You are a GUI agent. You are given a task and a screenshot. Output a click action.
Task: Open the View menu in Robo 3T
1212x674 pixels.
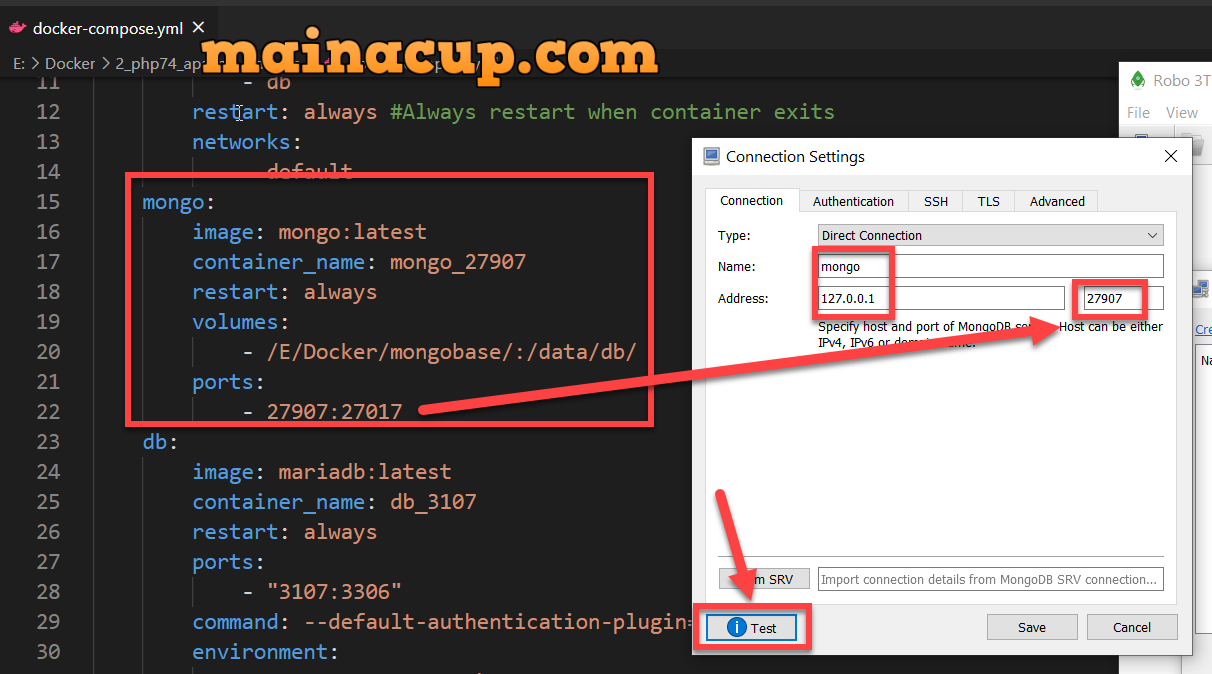click(x=1182, y=113)
